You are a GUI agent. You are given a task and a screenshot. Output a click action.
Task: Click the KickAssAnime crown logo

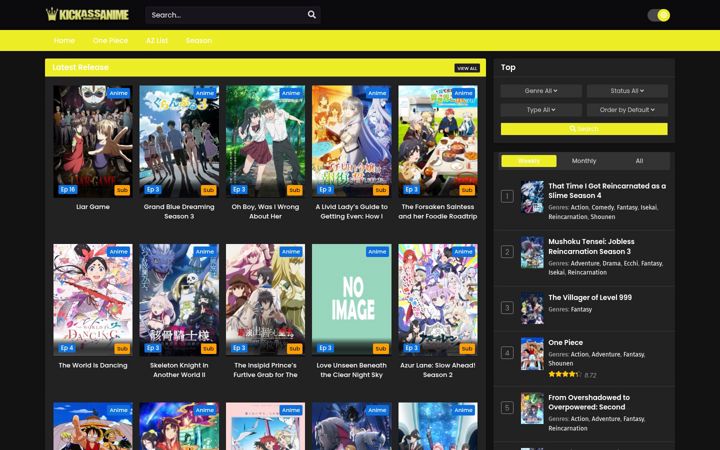(x=87, y=15)
